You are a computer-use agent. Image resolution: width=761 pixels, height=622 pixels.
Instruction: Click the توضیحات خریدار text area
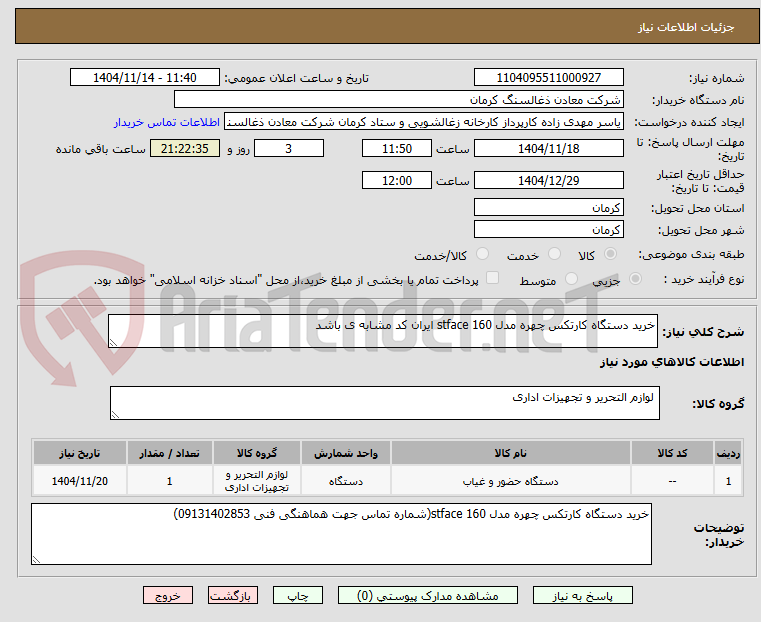[x=341, y=534]
